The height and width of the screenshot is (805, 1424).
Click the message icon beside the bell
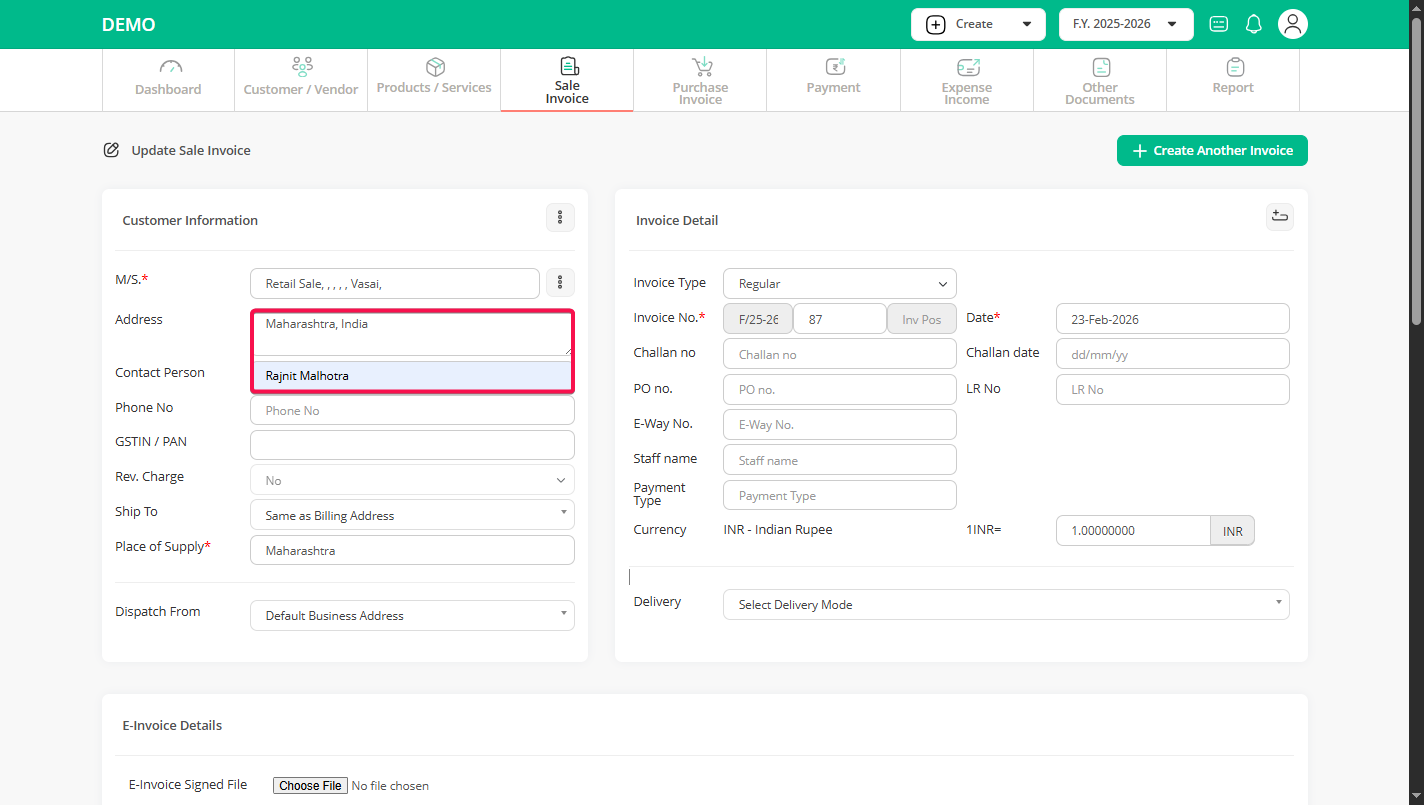click(x=1218, y=24)
